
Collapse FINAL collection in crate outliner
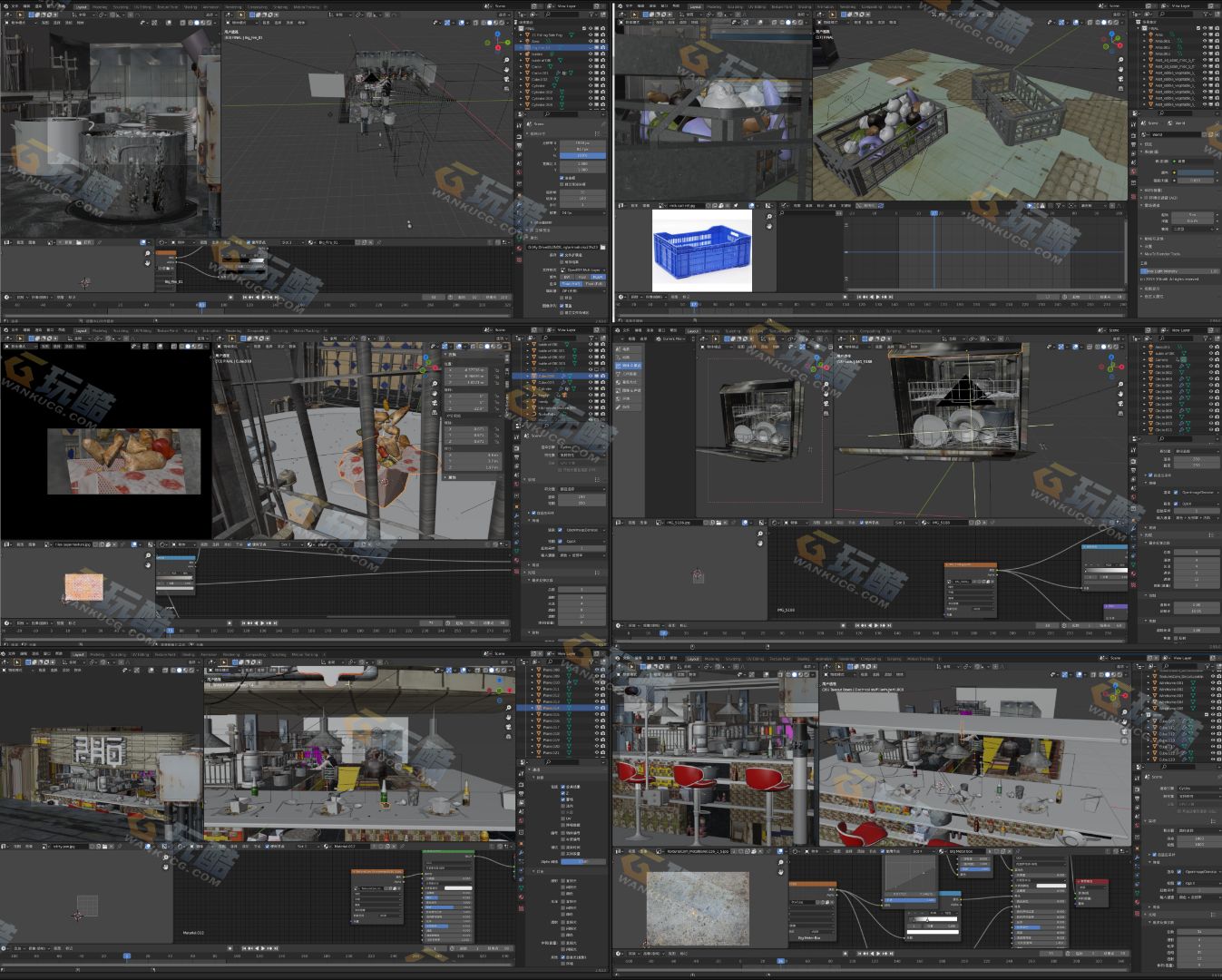(x=1138, y=28)
